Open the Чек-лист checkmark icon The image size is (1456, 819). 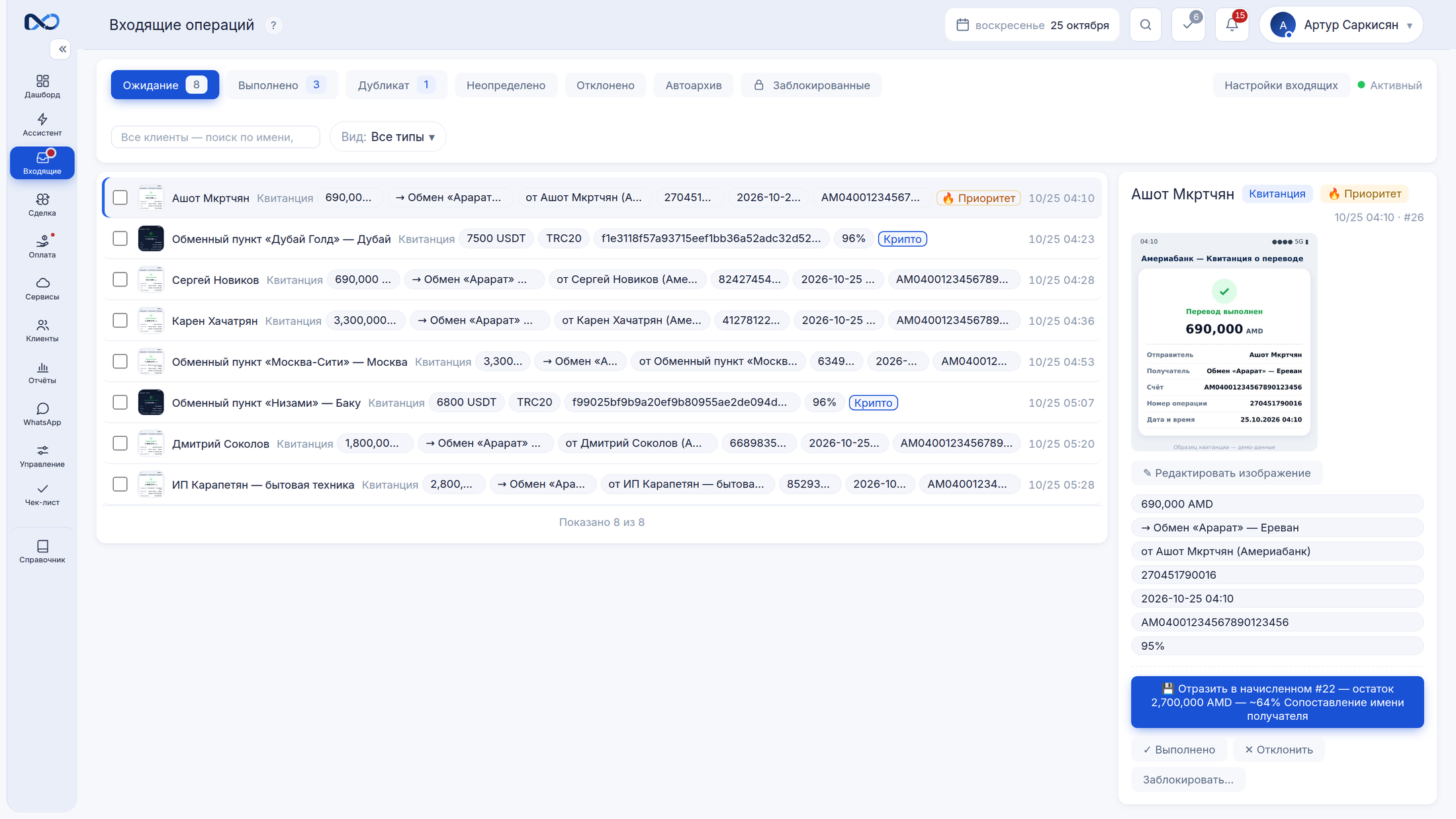click(x=42, y=494)
